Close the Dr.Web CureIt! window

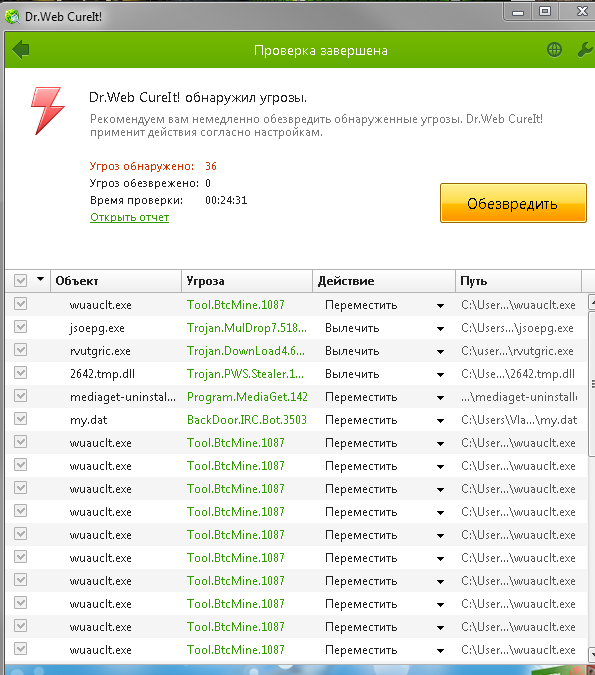click(582, 12)
